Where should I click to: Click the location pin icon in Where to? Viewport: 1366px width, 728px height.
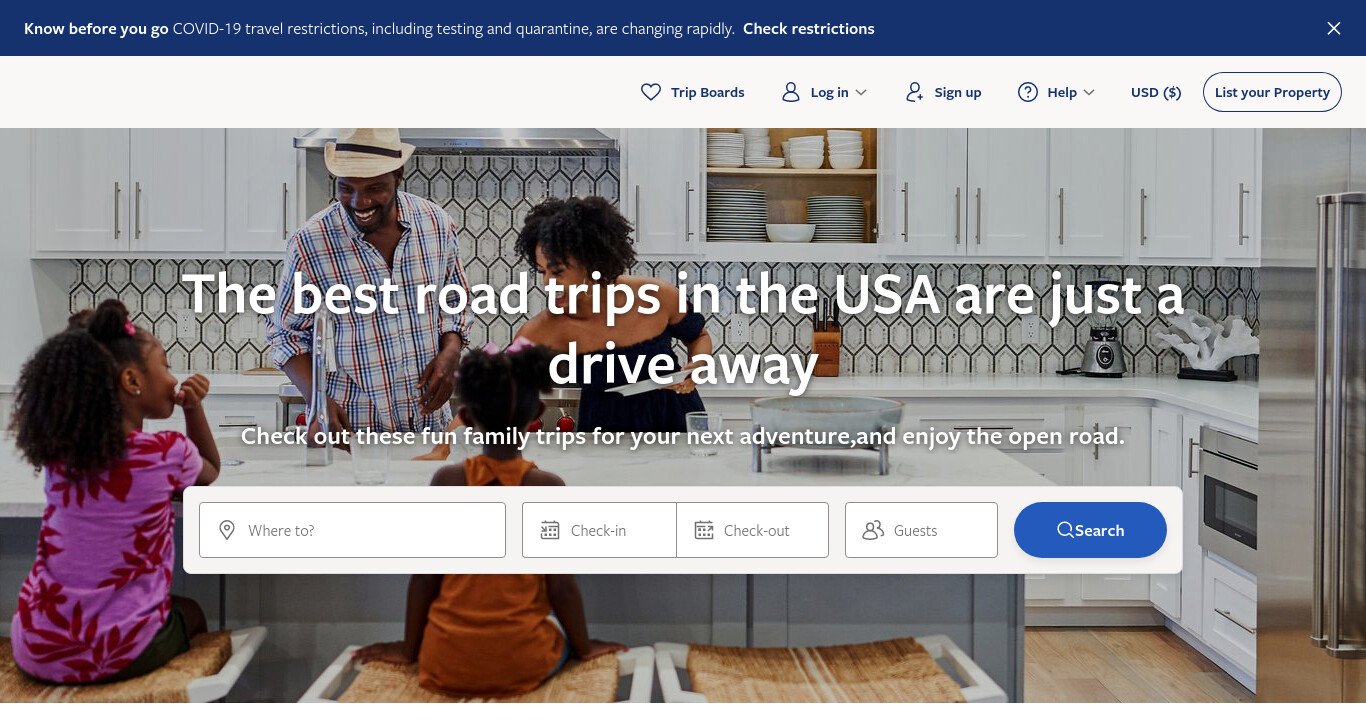click(x=227, y=530)
